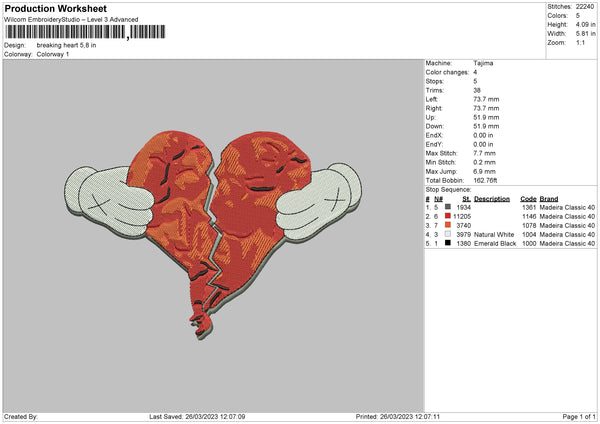Select the Height value '4.09 in'
This screenshot has height=424, width=600.
tap(585, 24)
